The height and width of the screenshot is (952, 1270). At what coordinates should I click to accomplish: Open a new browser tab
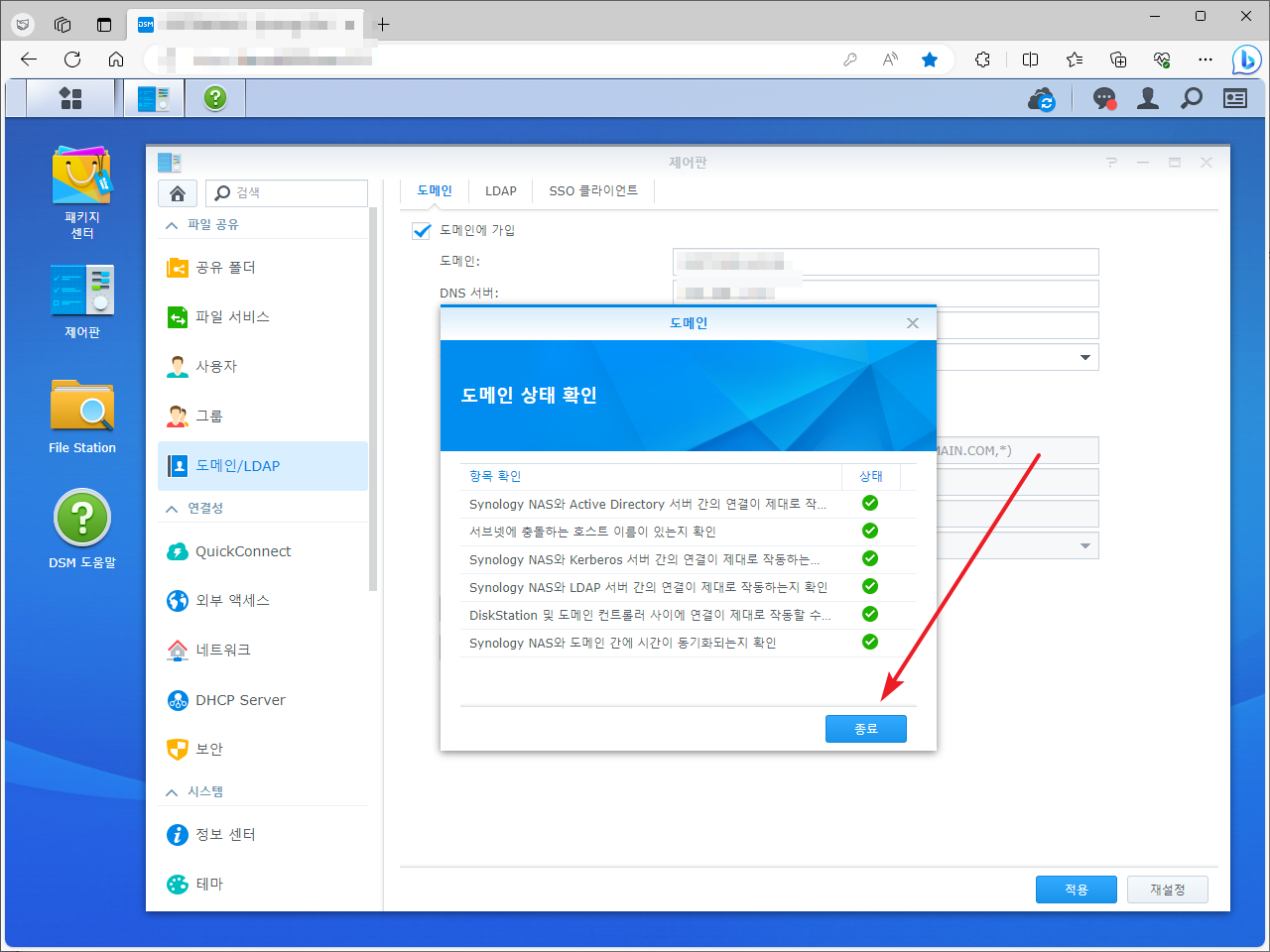tap(383, 25)
